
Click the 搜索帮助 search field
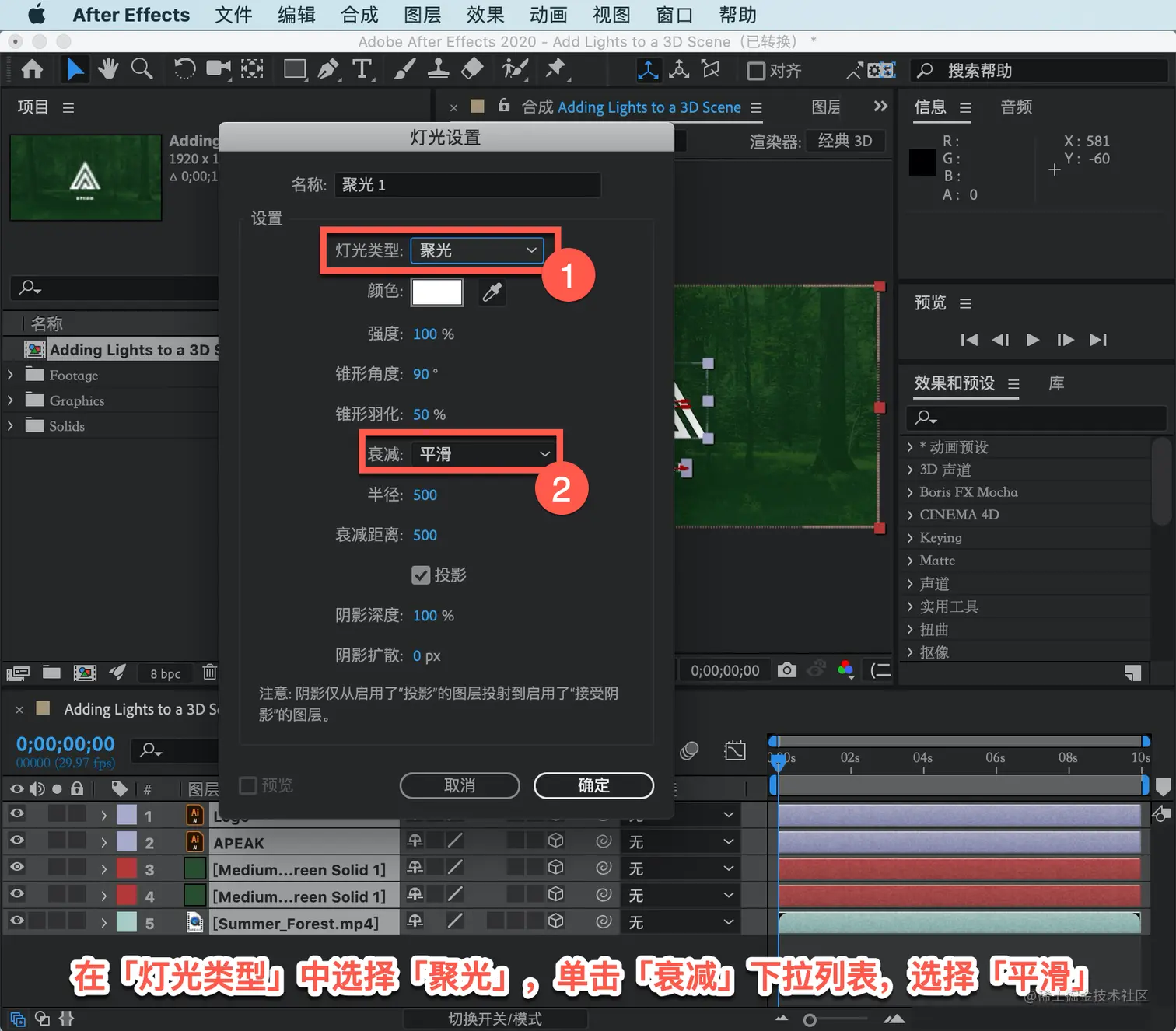pos(1039,71)
